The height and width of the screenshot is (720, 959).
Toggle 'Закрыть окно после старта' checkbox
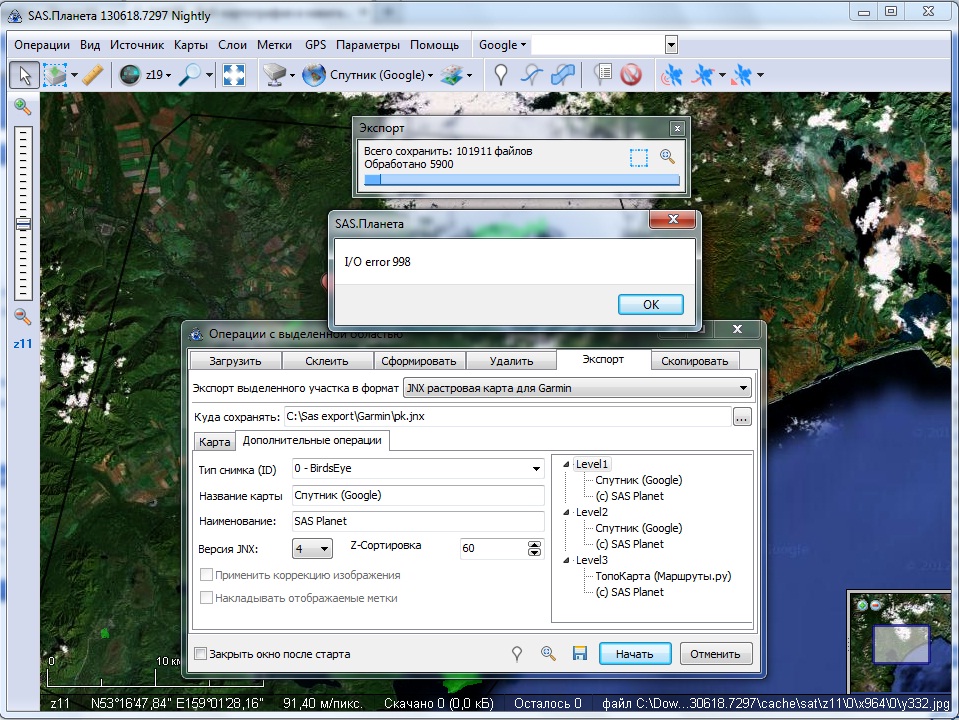pos(201,654)
